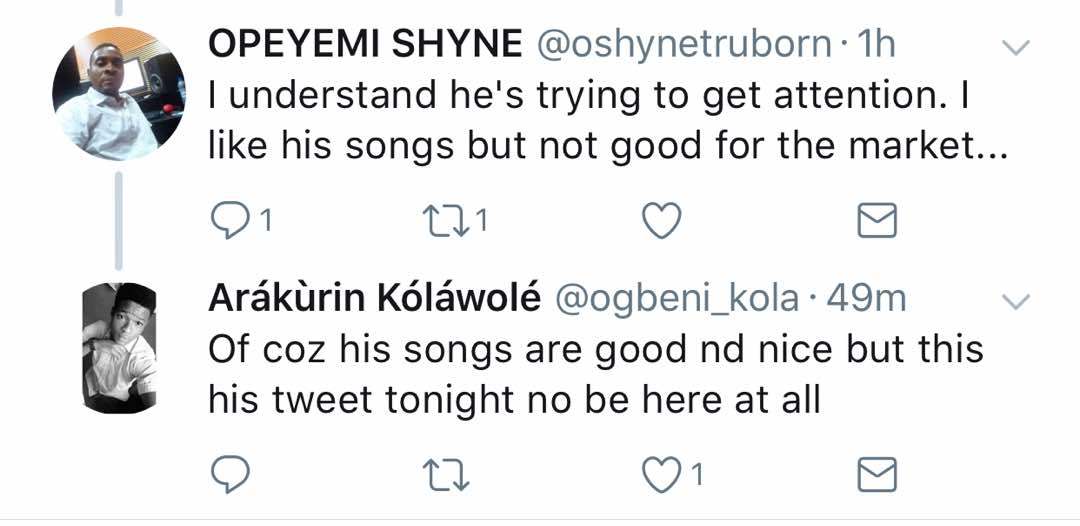Viewport: 1080px width, 526px height.
Task: Click the Arákùrin Kóláwolé display name
Action: (x=374, y=298)
